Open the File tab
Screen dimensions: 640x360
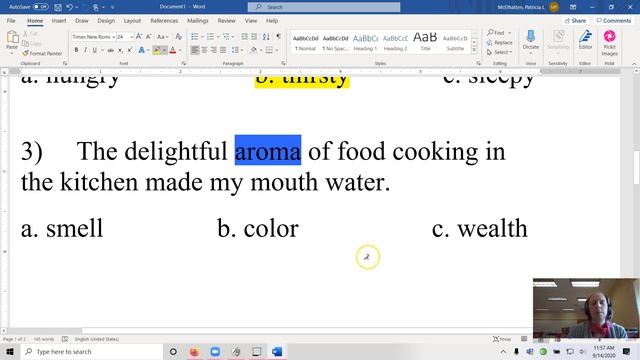[11, 20]
